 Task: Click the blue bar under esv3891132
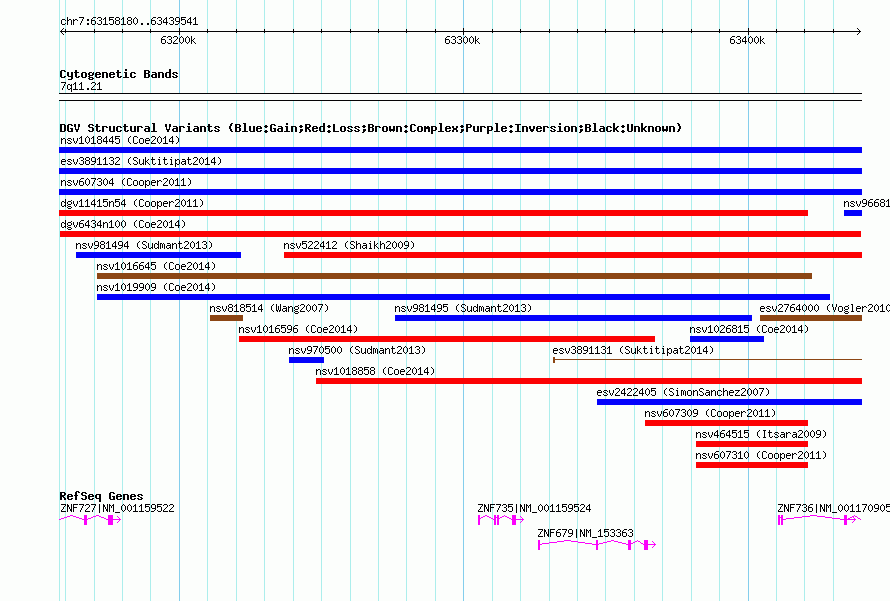pos(460,171)
